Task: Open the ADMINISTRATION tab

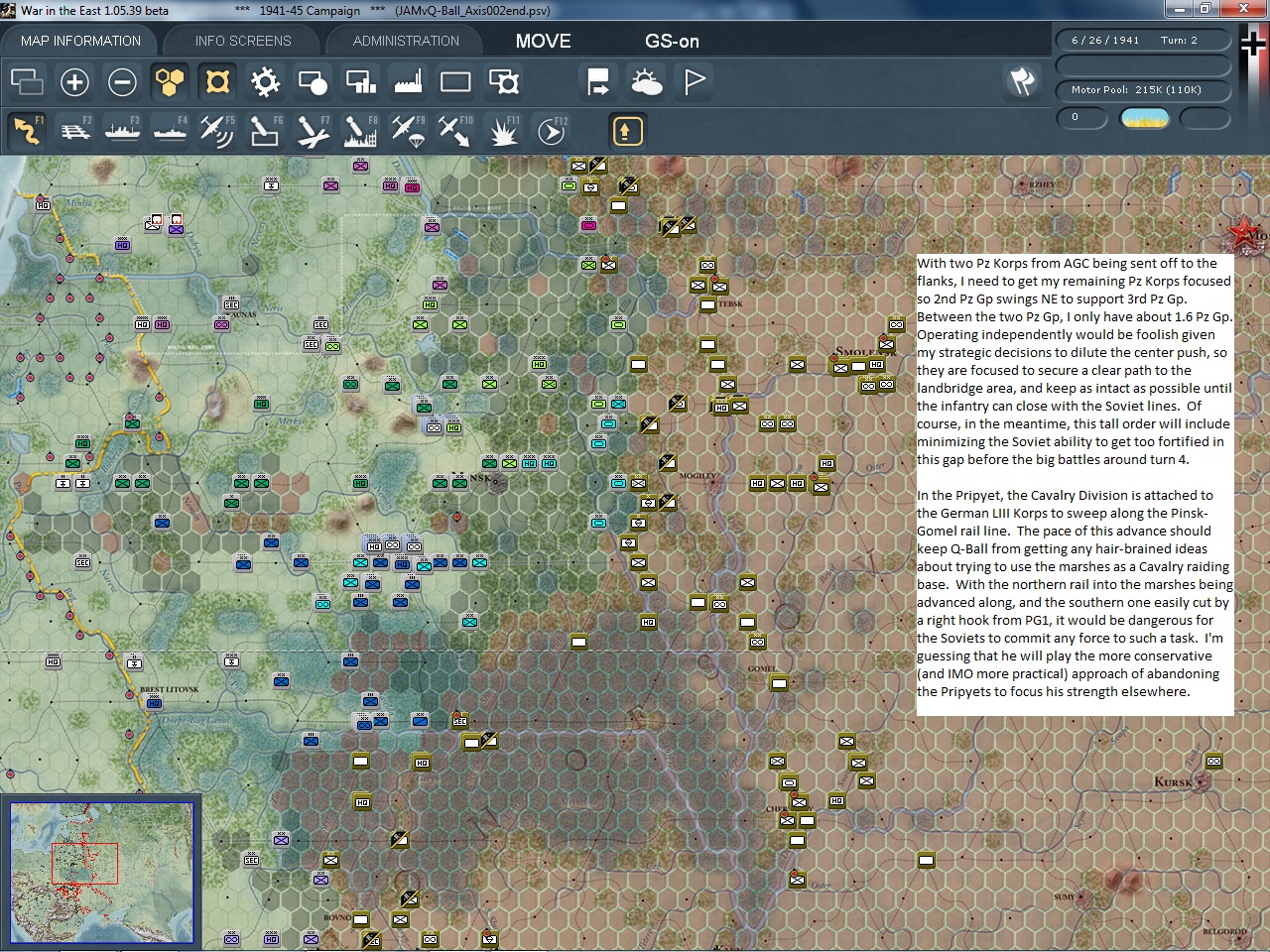Action: (x=406, y=41)
